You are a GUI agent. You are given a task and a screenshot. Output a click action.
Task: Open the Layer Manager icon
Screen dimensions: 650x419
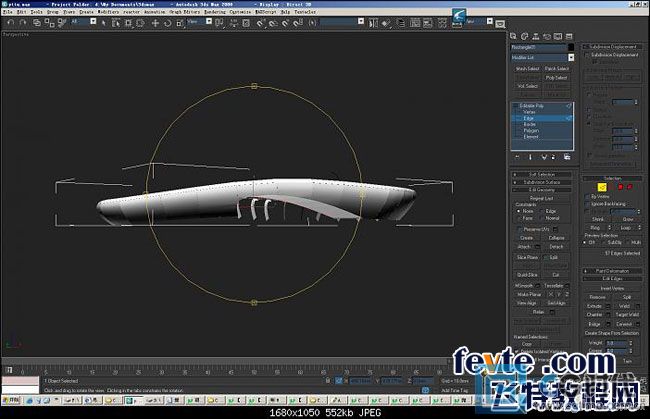coord(401,23)
